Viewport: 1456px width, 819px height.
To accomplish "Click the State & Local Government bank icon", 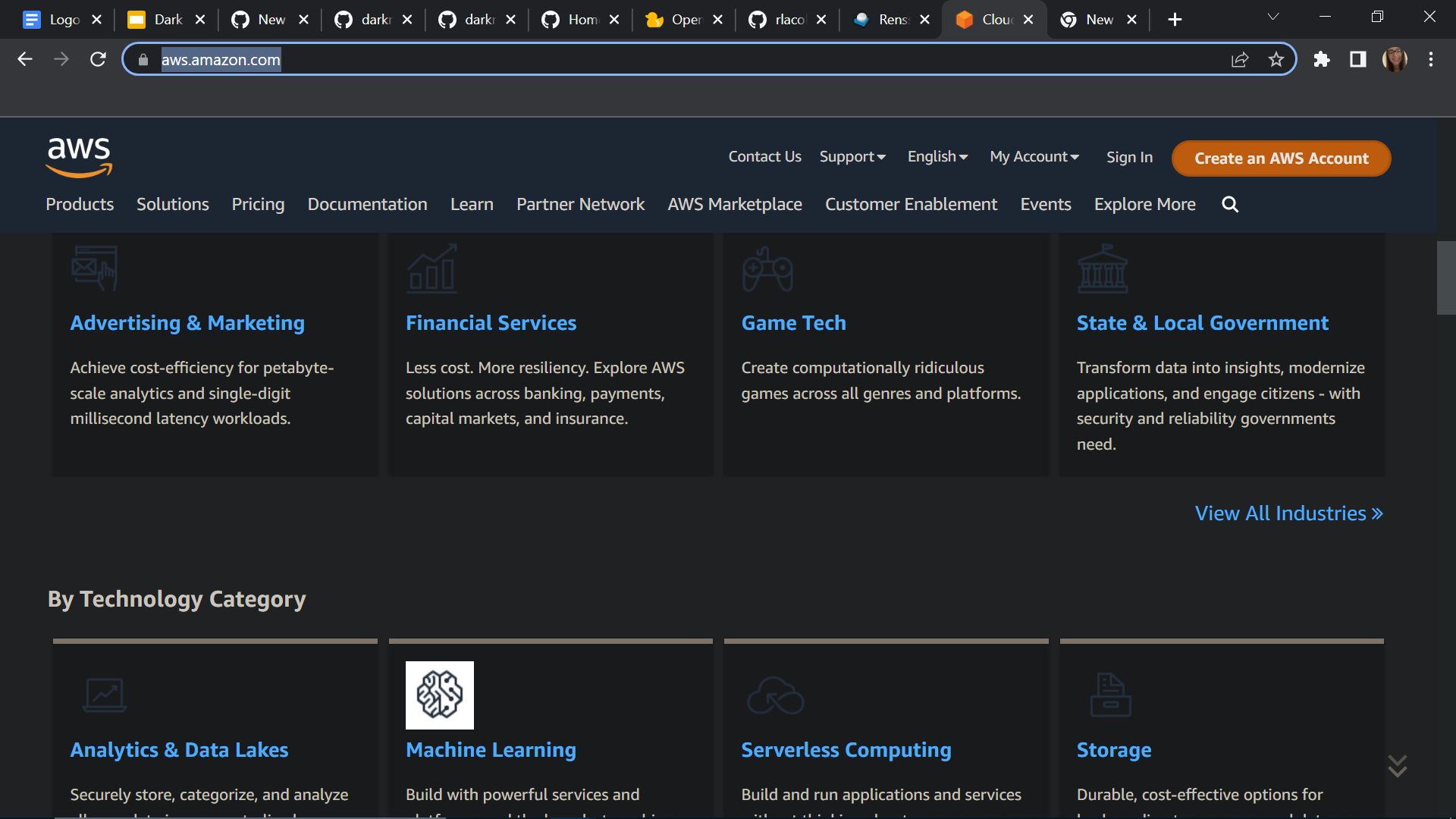I will pos(1103,268).
